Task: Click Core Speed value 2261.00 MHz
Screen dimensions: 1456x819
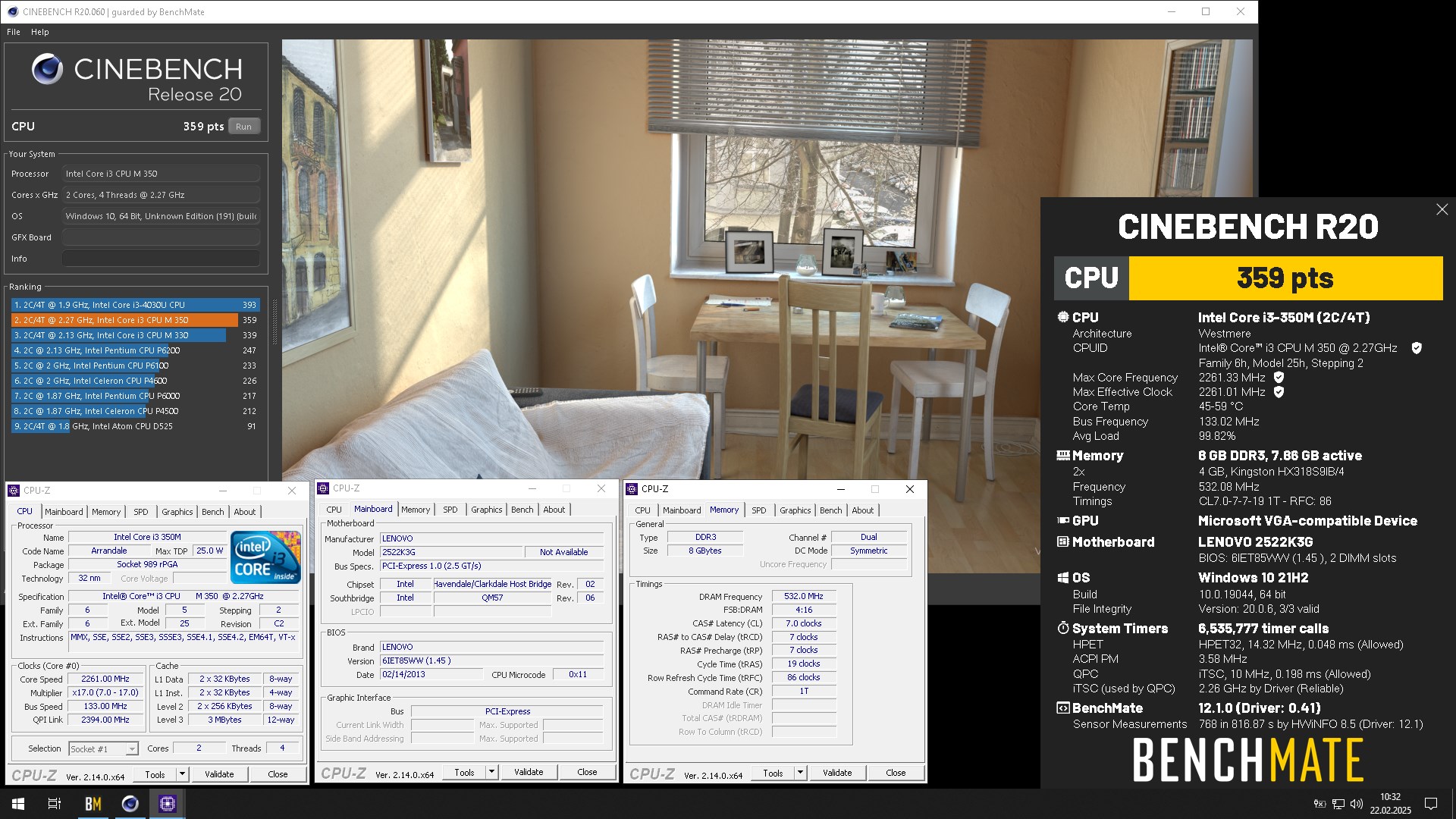Action: point(105,679)
